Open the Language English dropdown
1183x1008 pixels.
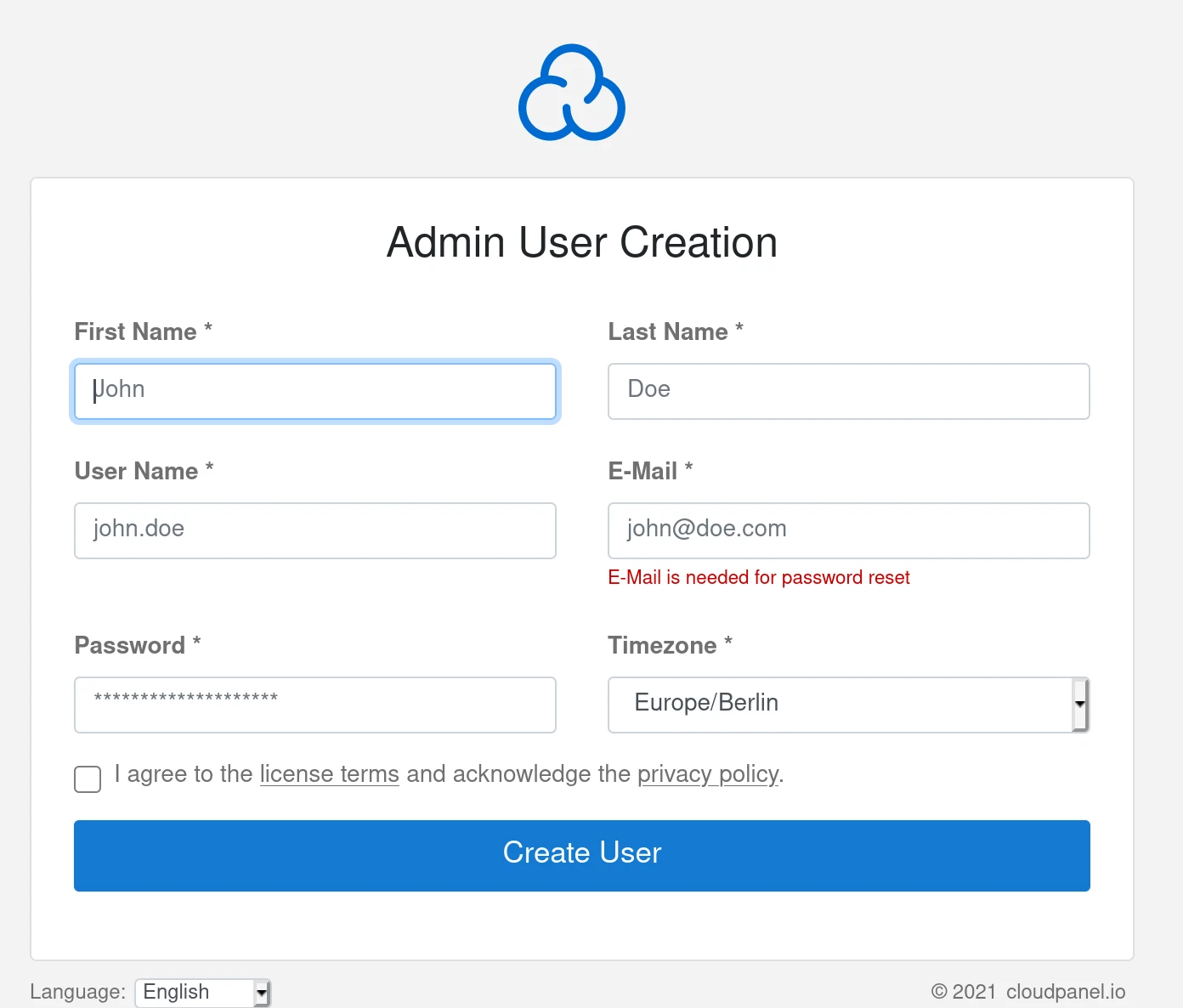[x=202, y=992]
